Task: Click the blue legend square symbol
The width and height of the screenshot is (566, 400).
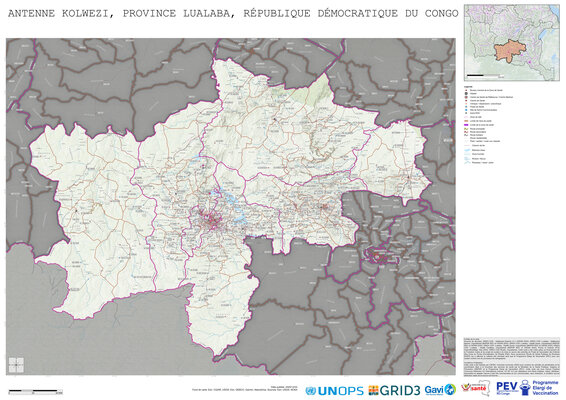Action: [466, 110]
